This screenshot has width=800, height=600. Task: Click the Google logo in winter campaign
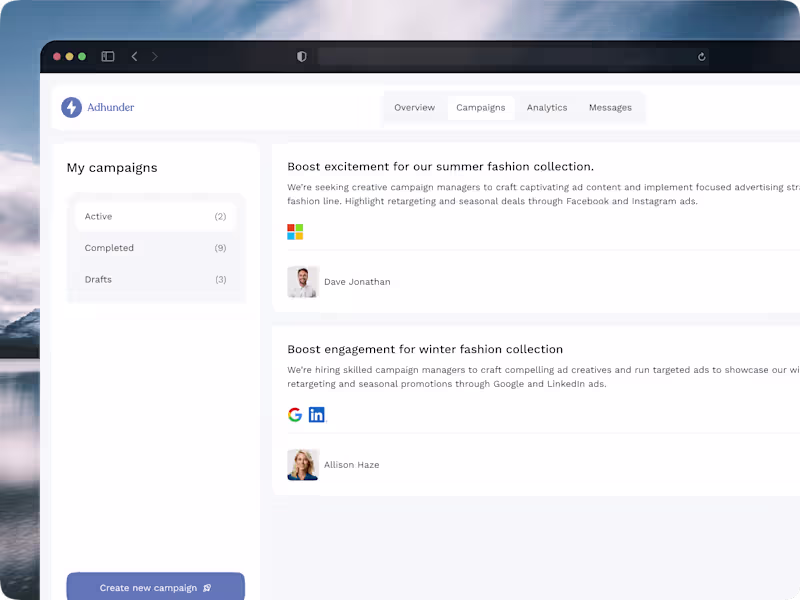tap(295, 414)
